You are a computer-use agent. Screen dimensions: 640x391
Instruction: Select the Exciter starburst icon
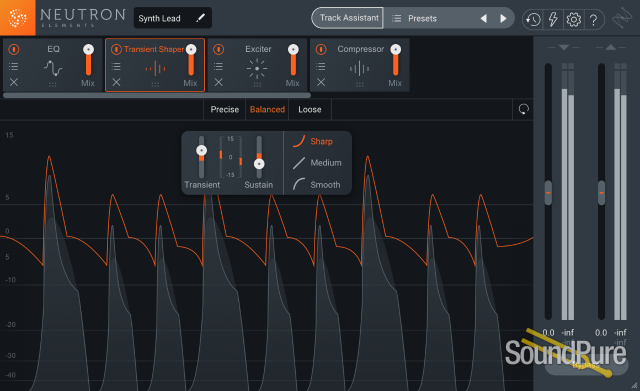[257, 68]
